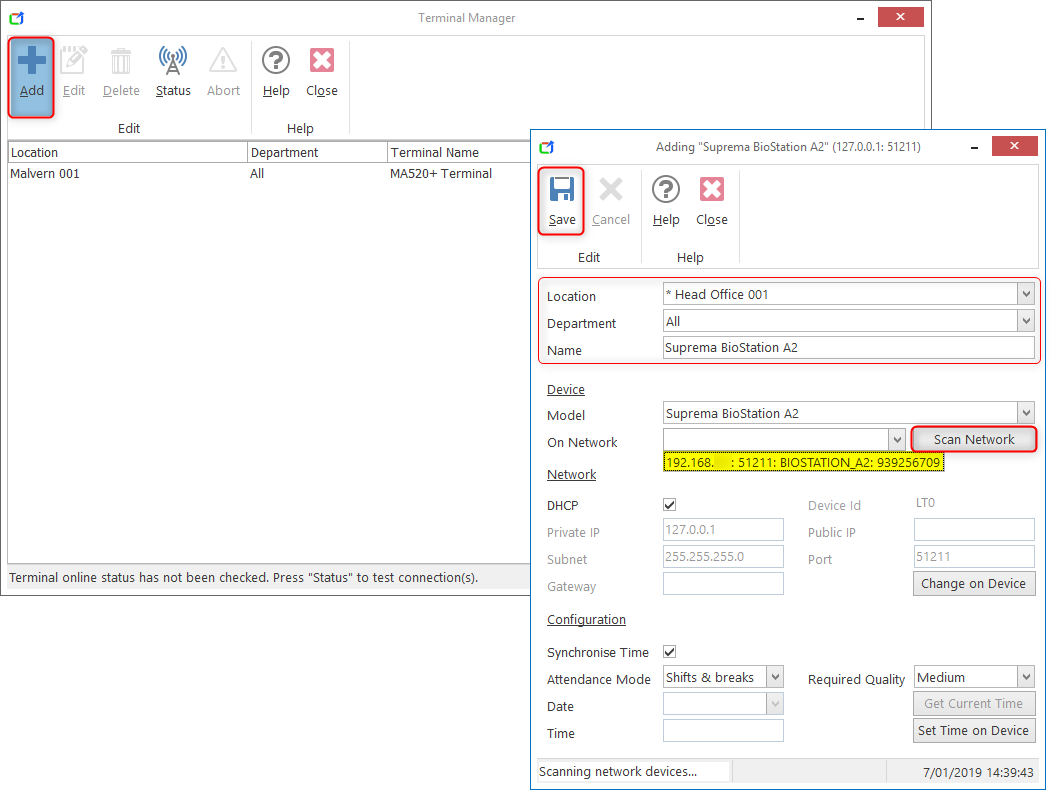The height and width of the screenshot is (801, 1061).
Task: Open Help in the Adding terminal dialog
Action: (x=666, y=201)
